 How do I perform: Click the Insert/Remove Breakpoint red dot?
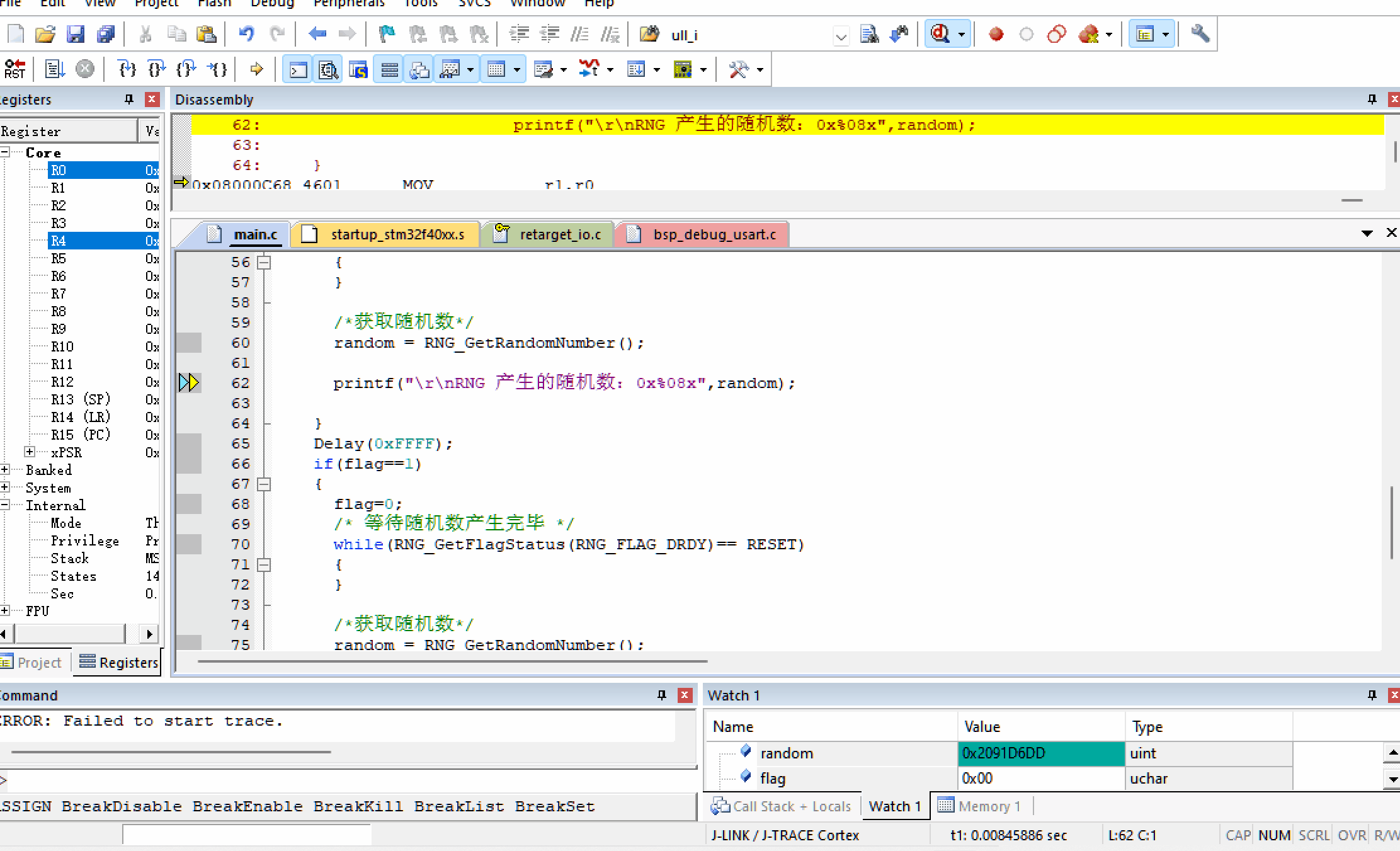tap(996, 34)
